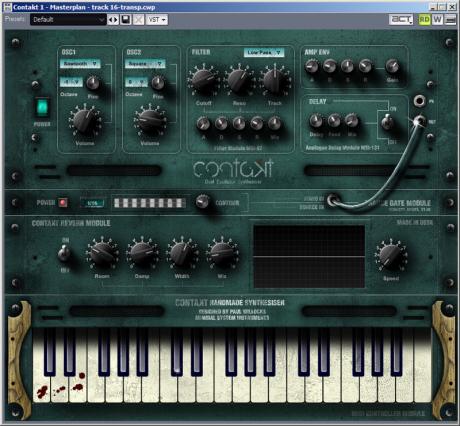Click the IN jack socket on the right

tap(419, 101)
